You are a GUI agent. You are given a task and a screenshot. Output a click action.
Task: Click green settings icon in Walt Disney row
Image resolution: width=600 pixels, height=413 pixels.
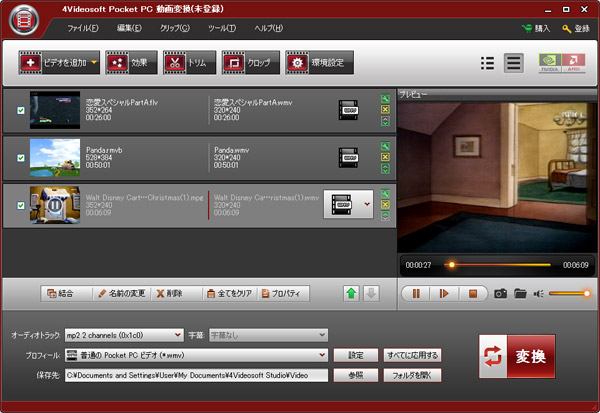pos(385,194)
